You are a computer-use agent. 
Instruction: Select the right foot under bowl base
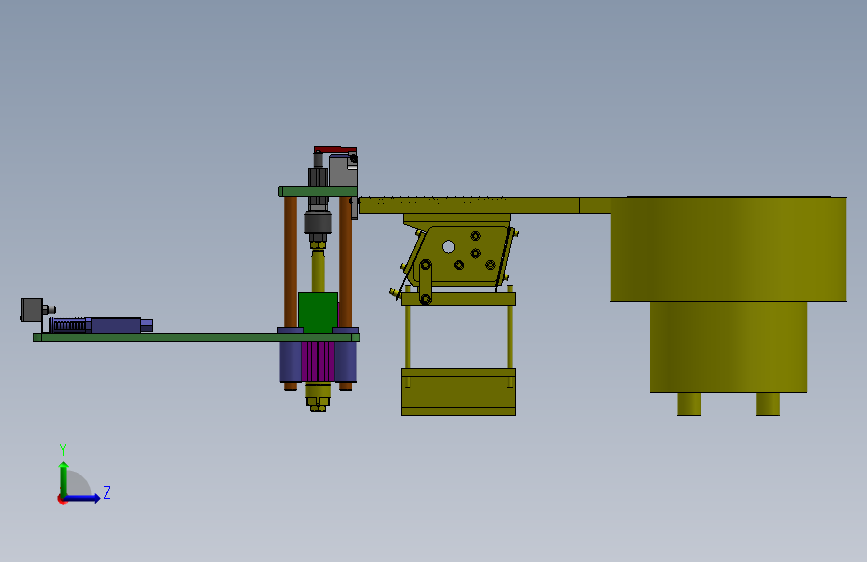768,404
